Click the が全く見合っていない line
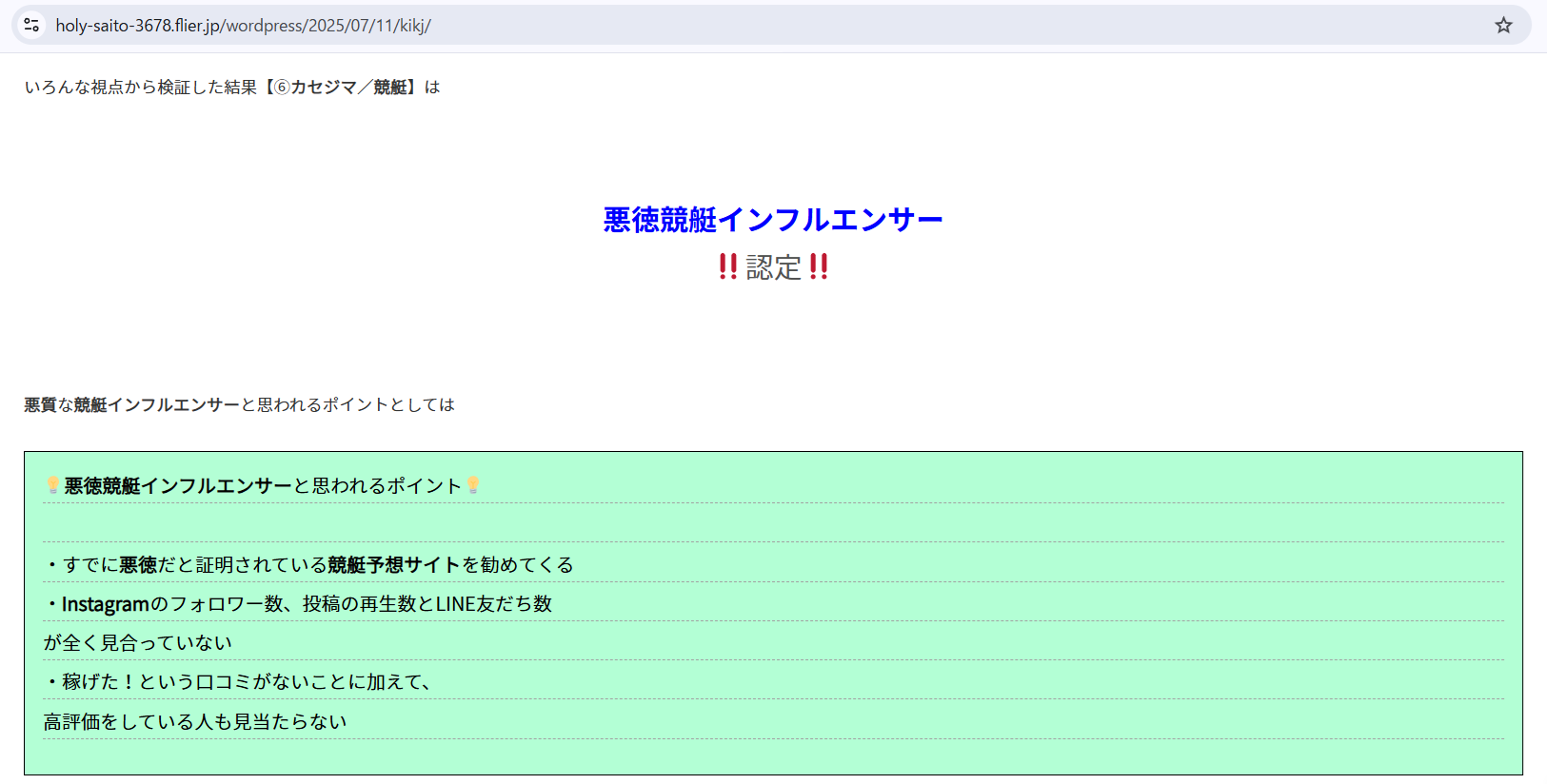Viewport: 1547px width, 784px height. click(x=138, y=643)
